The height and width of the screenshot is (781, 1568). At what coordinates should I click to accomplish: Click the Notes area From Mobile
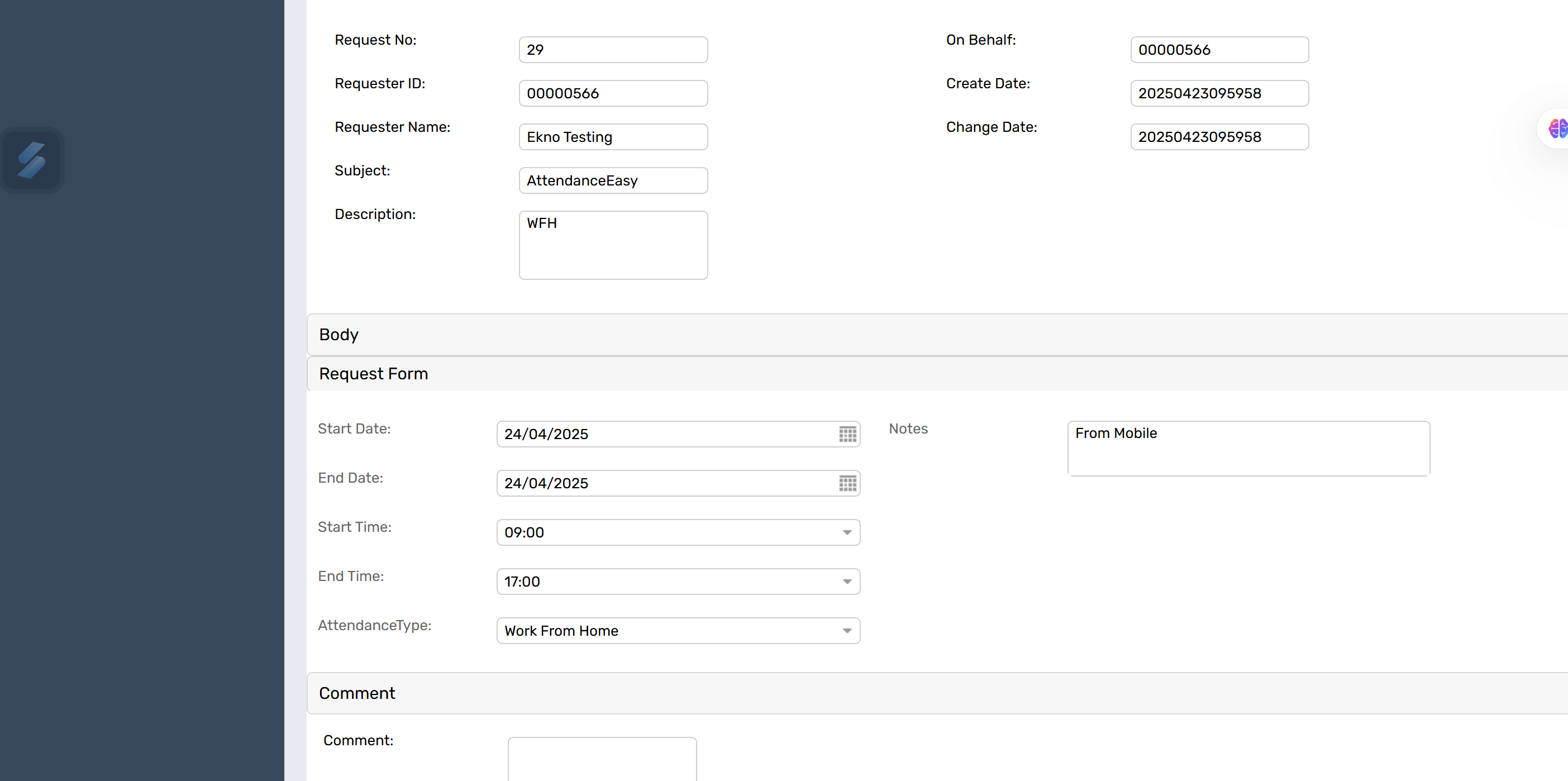(x=1248, y=449)
